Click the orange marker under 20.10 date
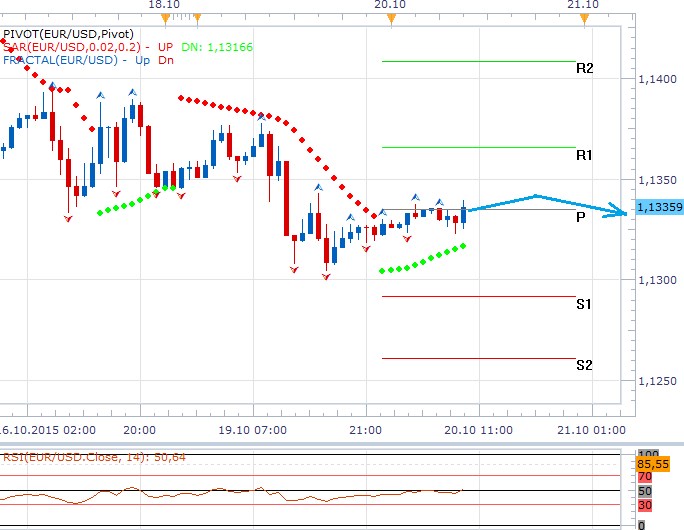The image size is (684, 530). point(392,17)
